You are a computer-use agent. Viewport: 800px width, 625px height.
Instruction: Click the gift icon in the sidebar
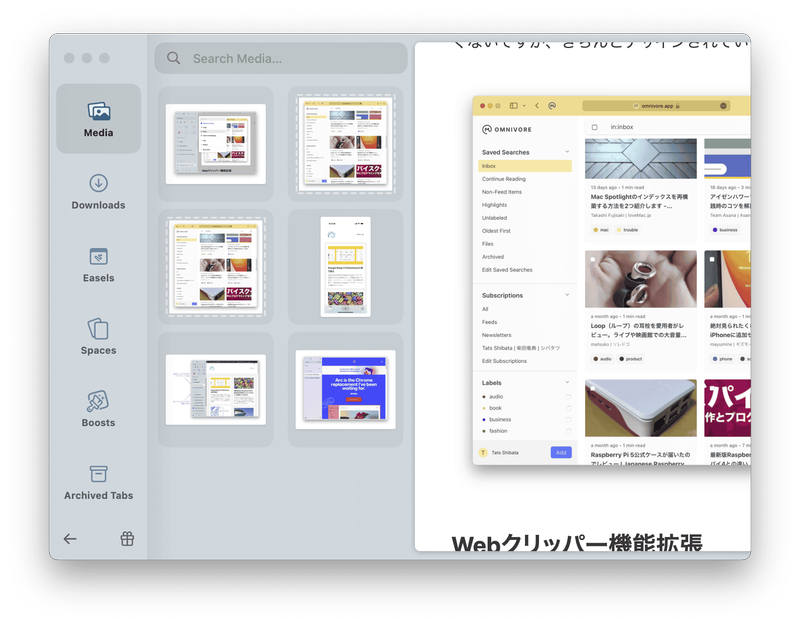(127, 539)
